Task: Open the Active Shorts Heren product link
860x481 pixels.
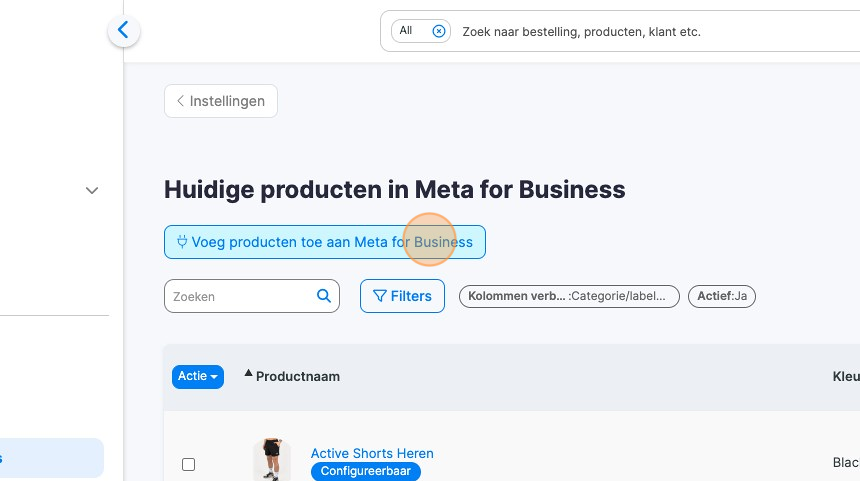Action: pyautogui.click(x=372, y=453)
